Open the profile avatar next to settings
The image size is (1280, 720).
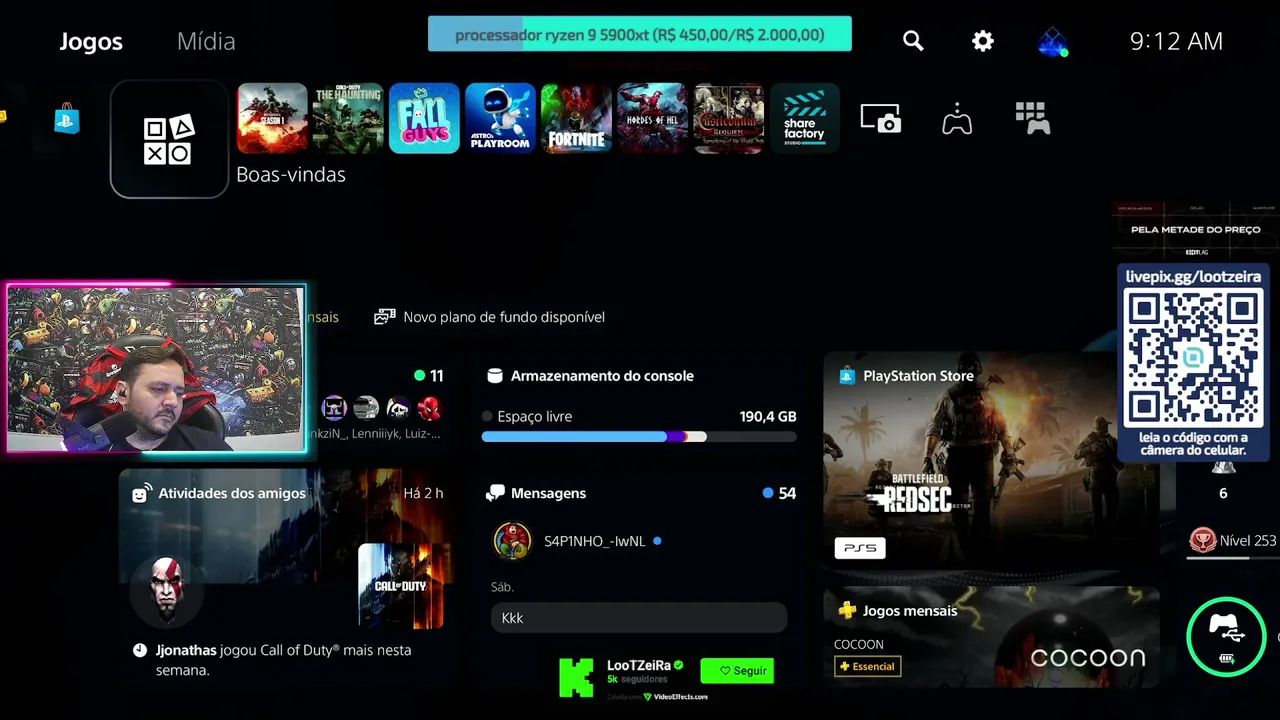point(1052,42)
